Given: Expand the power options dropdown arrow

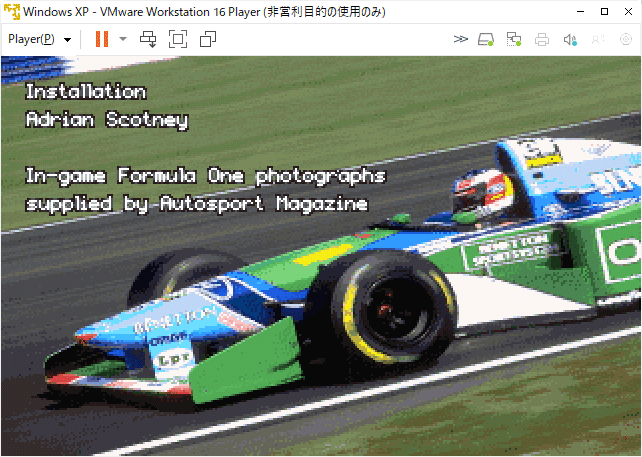Looking at the screenshot, I should (123, 39).
